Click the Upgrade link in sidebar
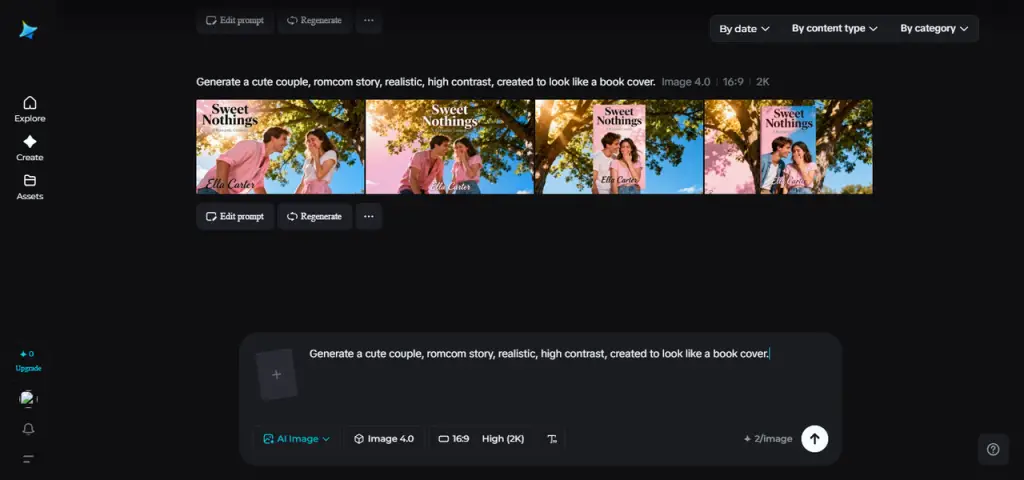1024x480 pixels. tap(28, 368)
